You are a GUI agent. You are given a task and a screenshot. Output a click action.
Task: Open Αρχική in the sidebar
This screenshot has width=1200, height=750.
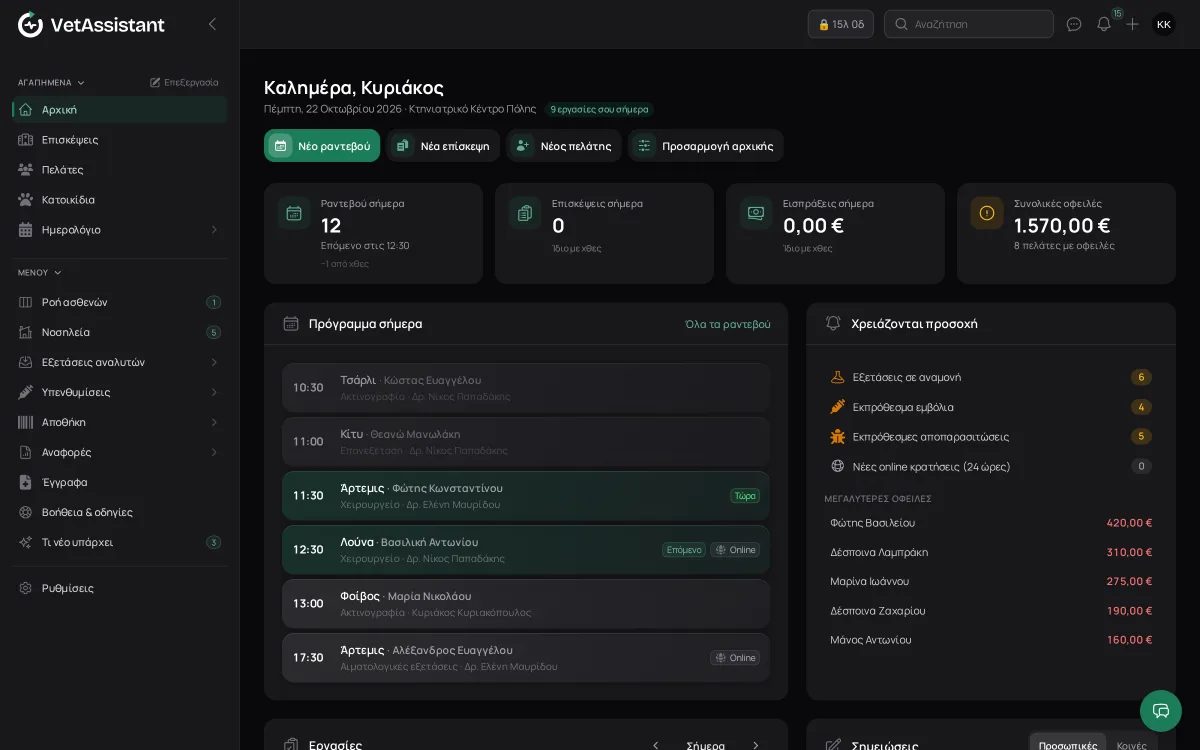119,110
